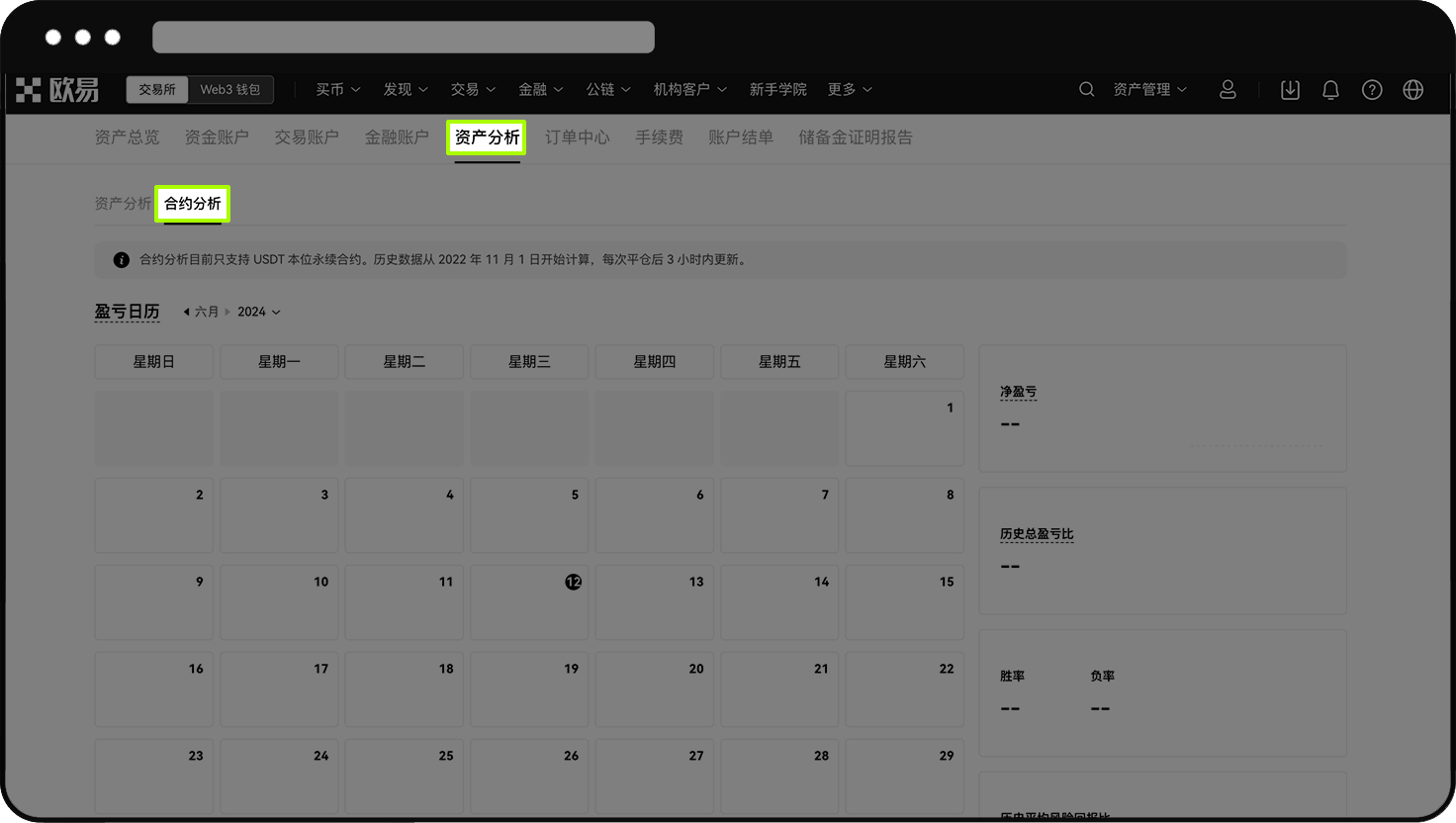This screenshot has width=1456, height=823.
Task: Click the 盈亏日历 heading link
Action: coord(128,311)
